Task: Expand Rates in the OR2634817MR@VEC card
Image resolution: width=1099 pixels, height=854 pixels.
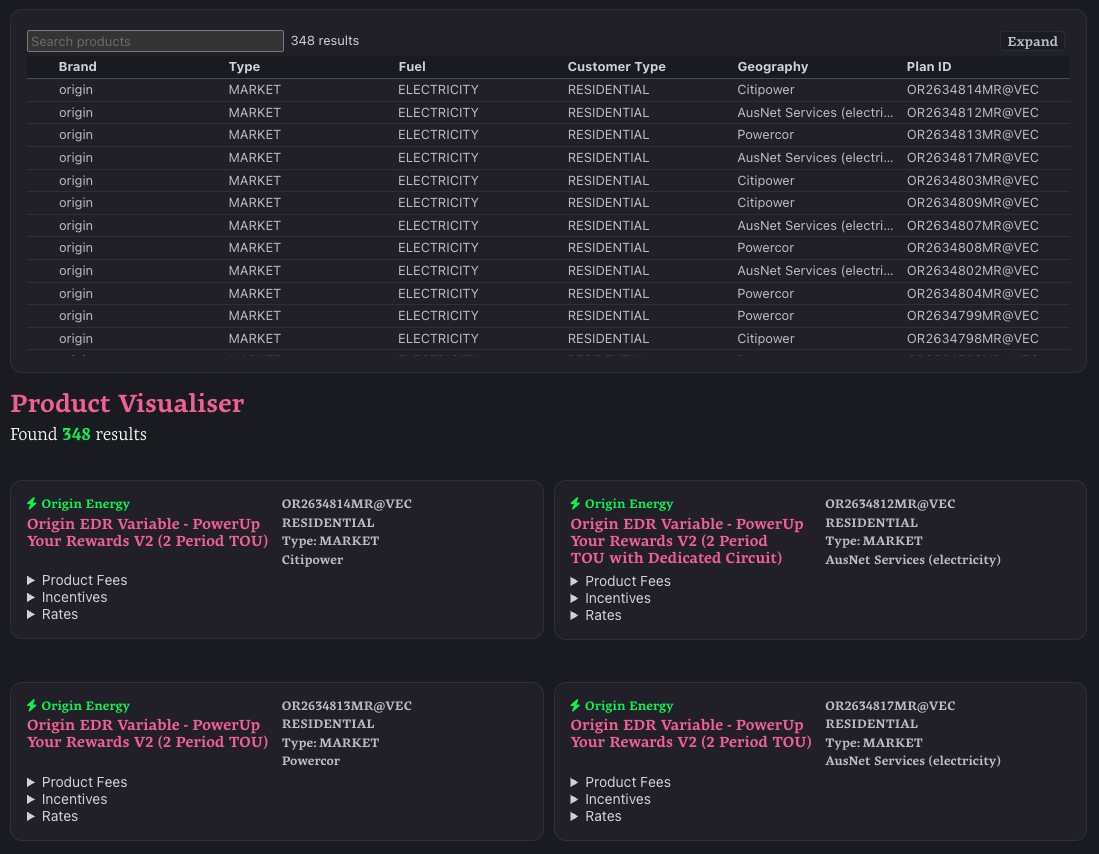Action: pos(596,816)
